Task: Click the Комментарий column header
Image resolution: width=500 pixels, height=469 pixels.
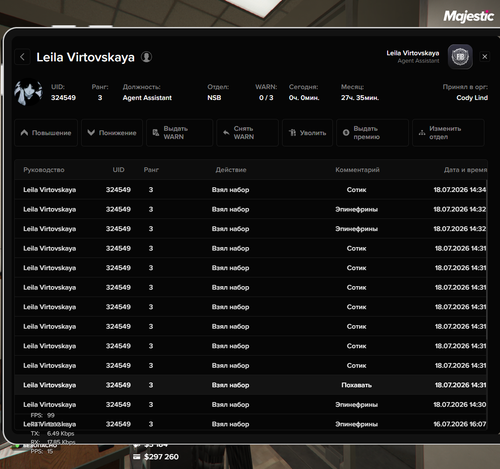Action: [357, 170]
